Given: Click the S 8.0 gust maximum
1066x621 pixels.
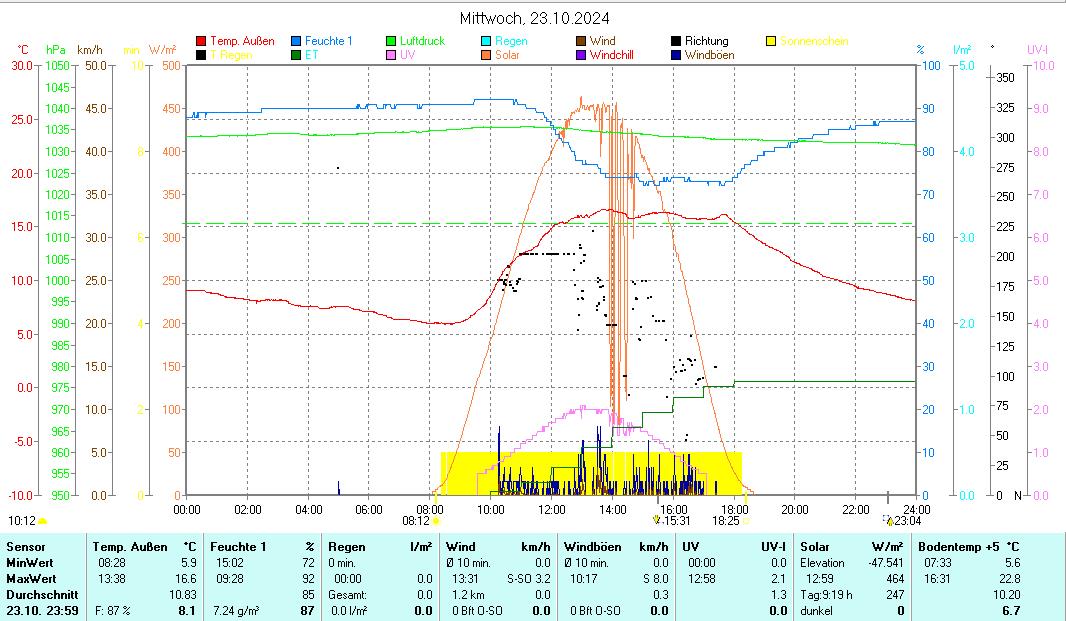Looking at the screenshot, I should coord(655,579).
